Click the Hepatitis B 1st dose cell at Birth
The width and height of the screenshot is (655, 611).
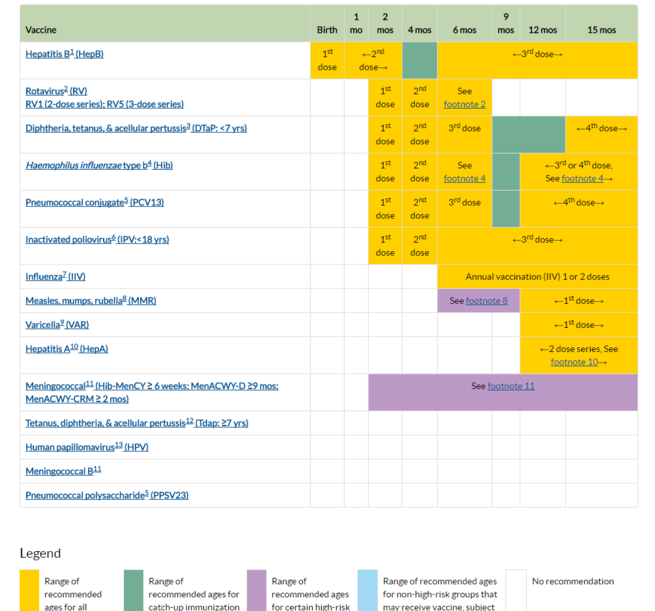[x=327, y=60]
